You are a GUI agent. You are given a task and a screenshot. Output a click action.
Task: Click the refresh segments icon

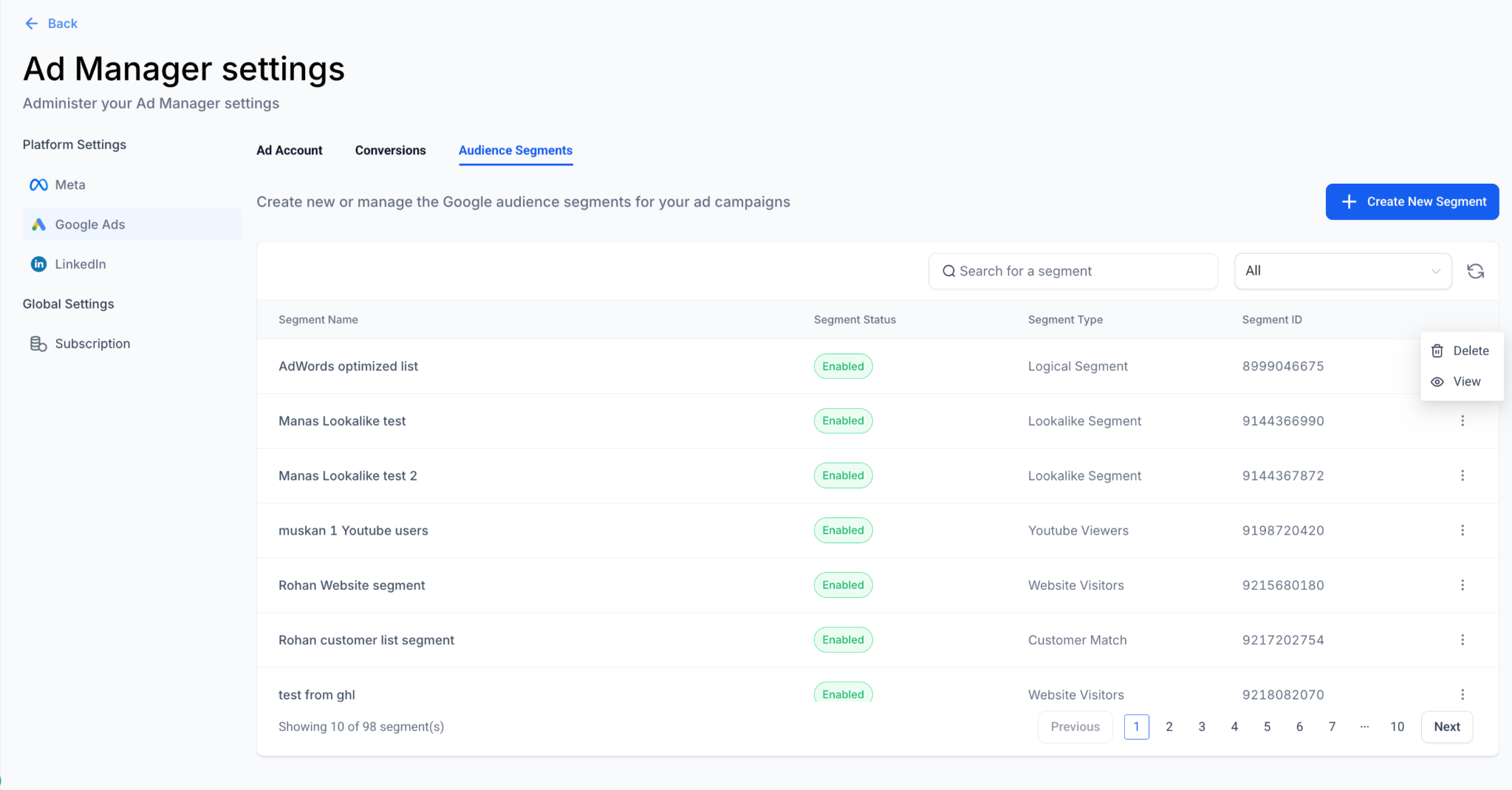click(1475, 271)
